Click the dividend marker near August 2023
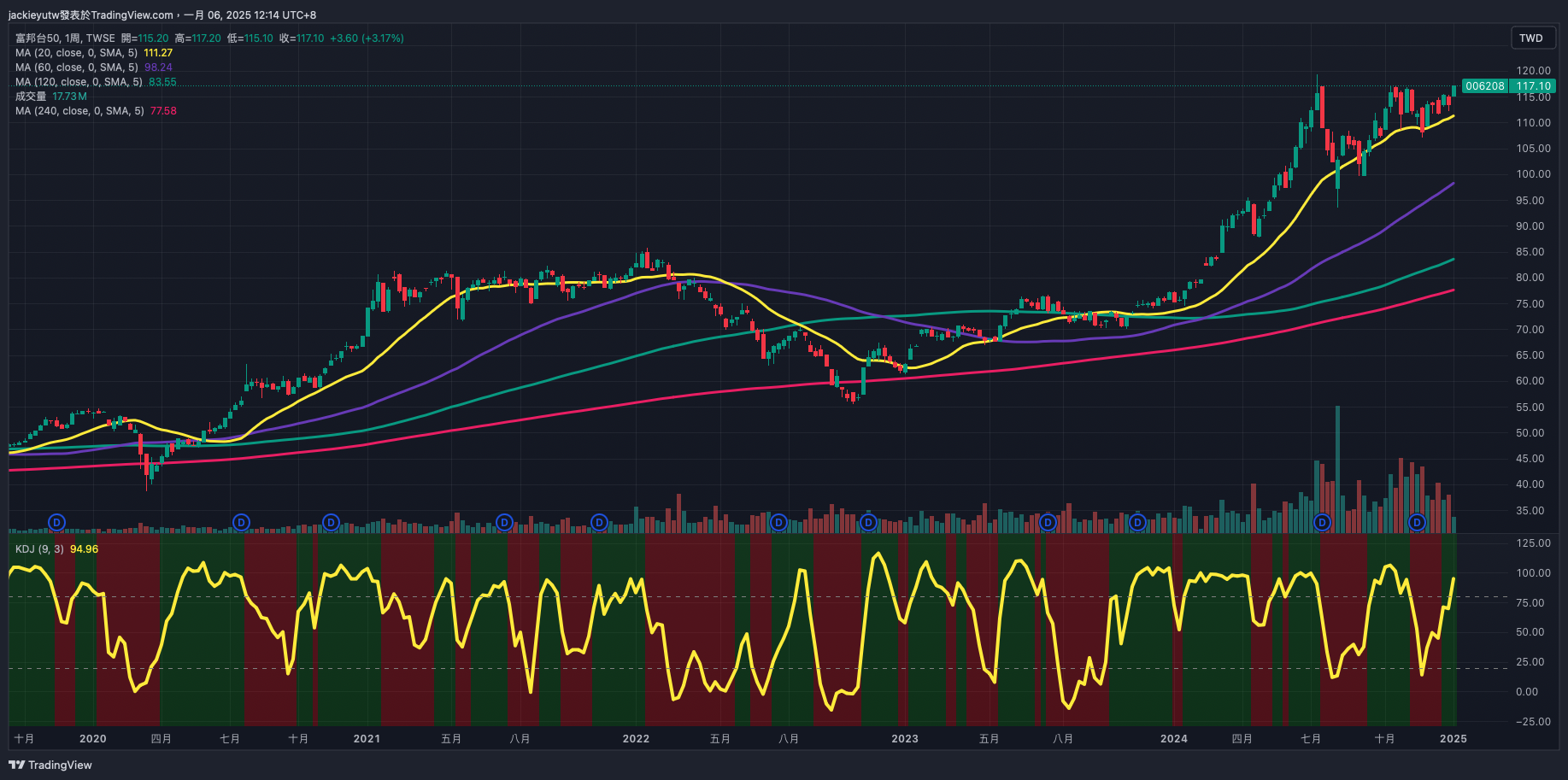Screen dimensions: 1568x780 1048,522
